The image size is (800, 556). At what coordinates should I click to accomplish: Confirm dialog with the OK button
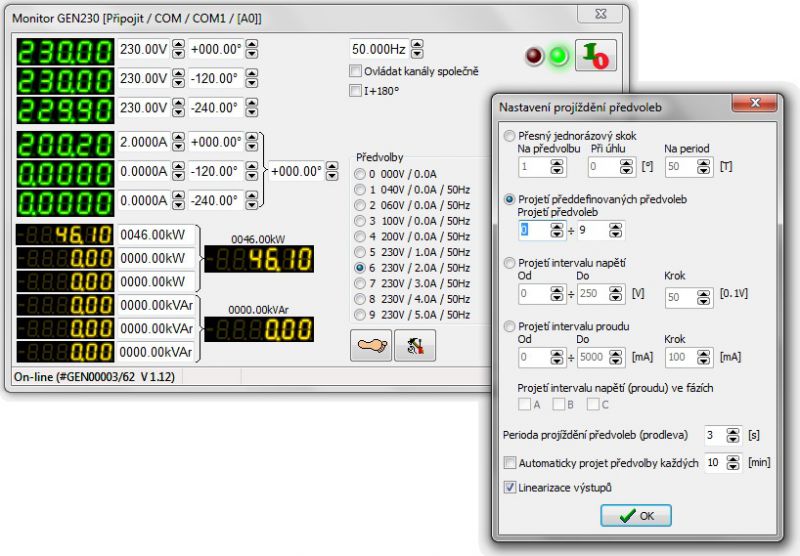pyautogui.click(x=636, y=516)
